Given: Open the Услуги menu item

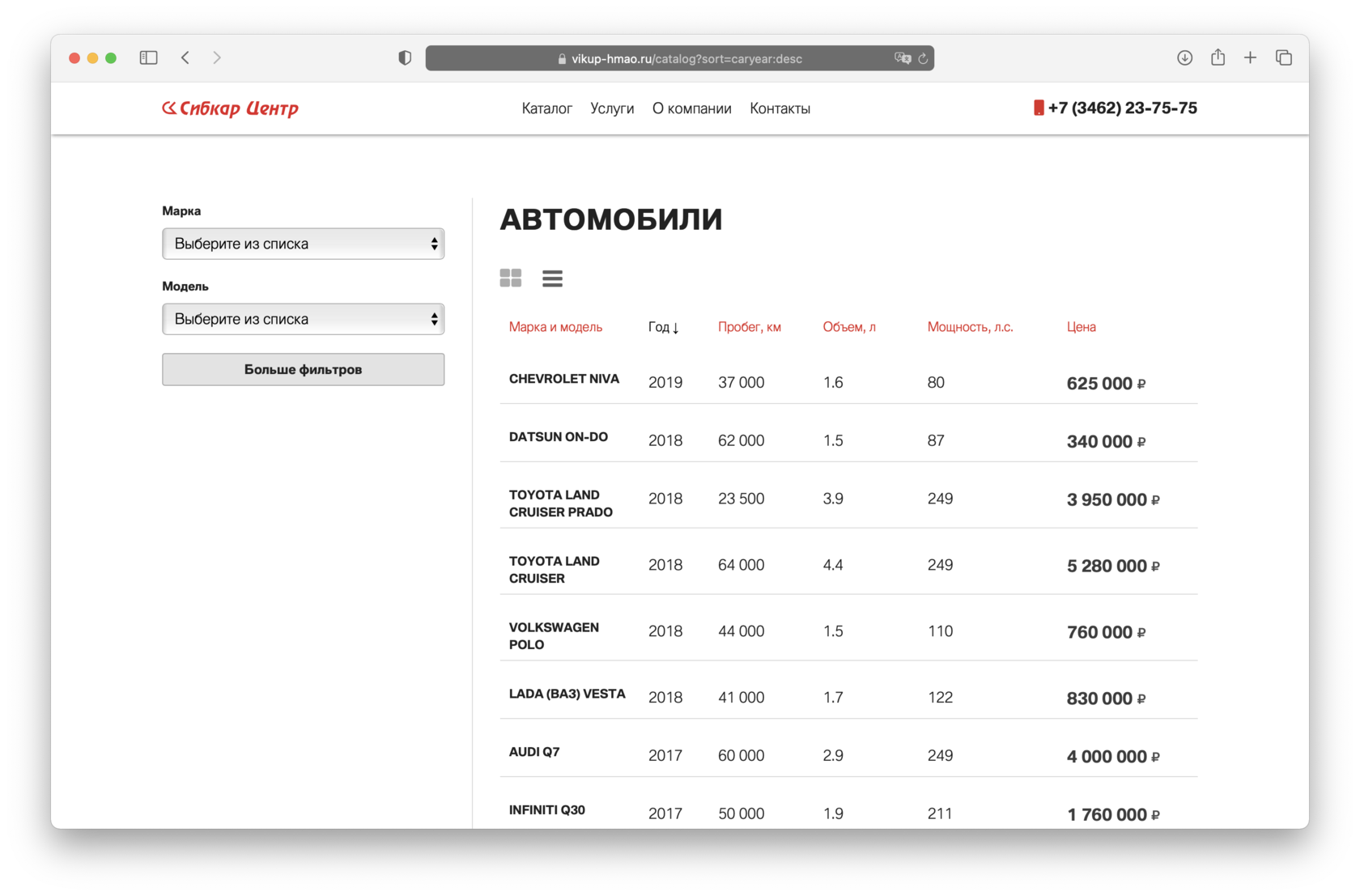Looking at the screenshot, I should [612, 108].
